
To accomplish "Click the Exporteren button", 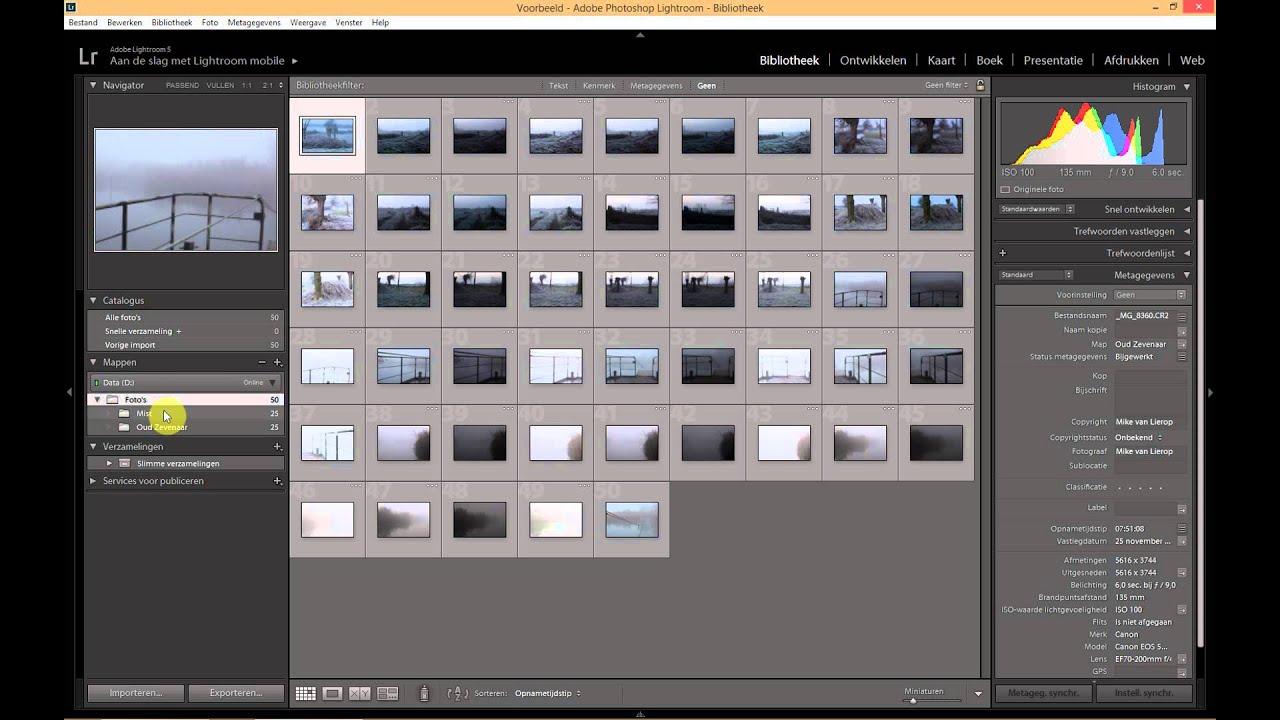I will point(236,693).
